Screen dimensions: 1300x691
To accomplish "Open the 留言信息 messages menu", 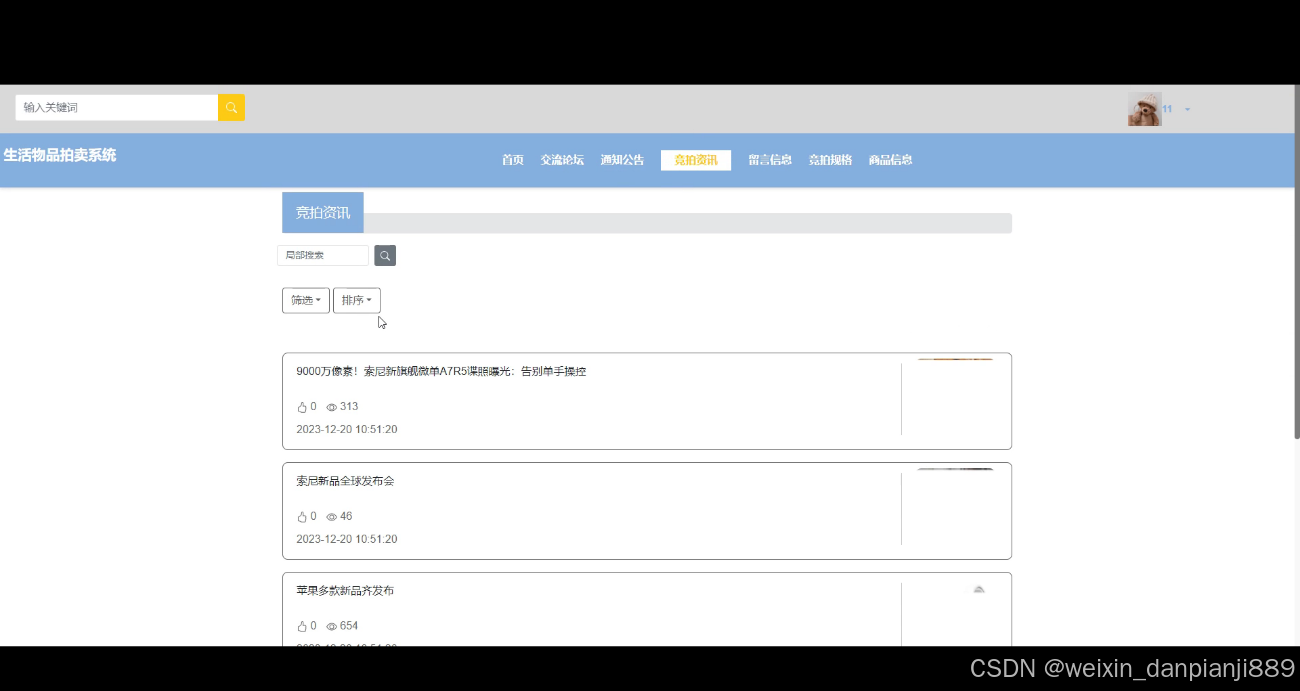I will pos(770,160).
